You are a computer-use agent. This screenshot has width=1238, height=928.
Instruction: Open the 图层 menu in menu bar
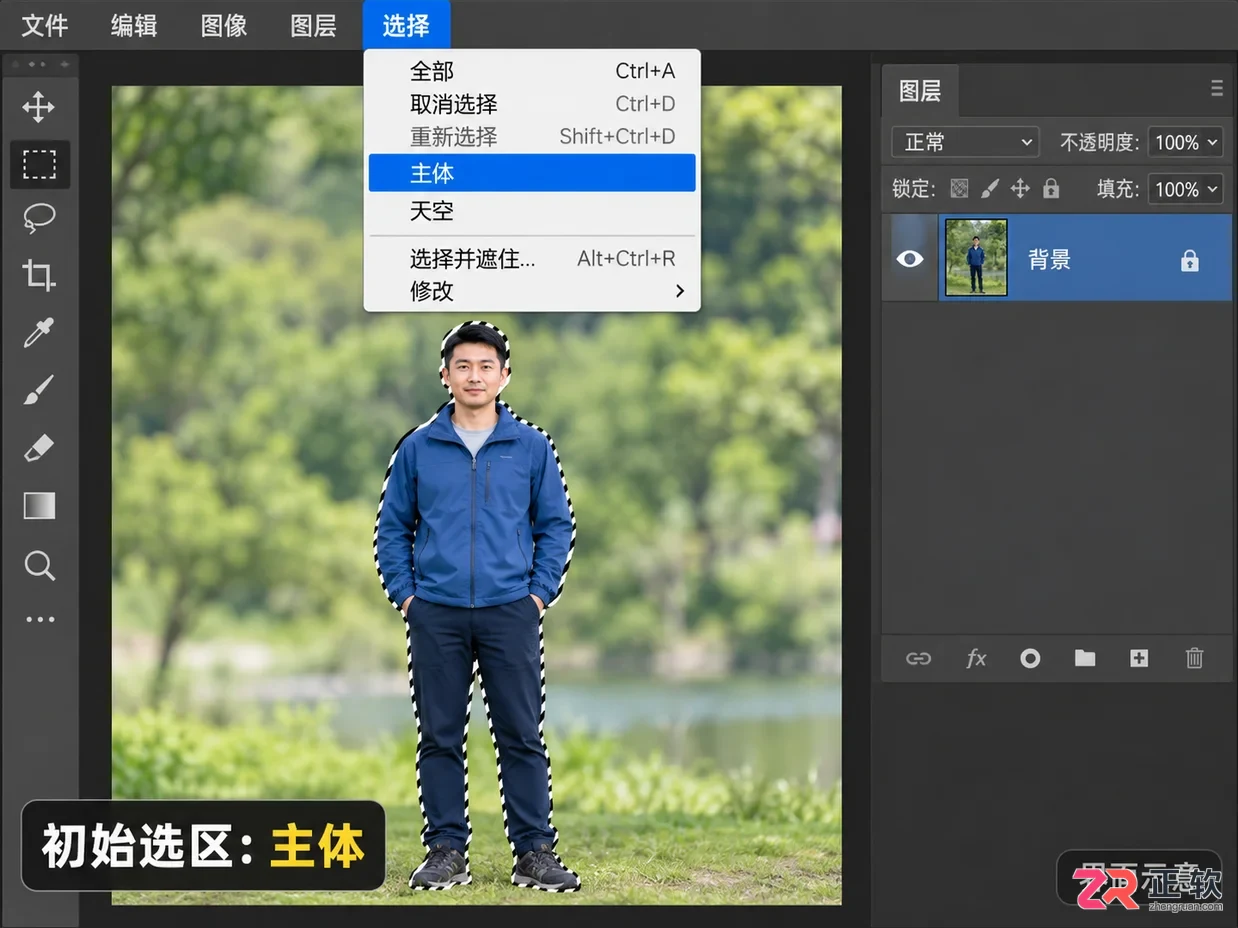point(313,25)
